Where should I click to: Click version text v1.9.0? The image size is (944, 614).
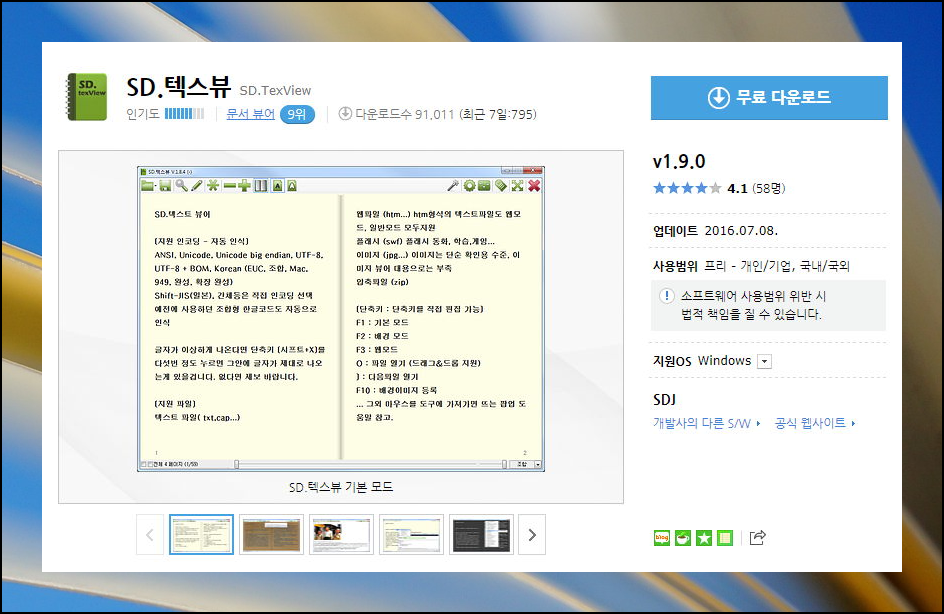coord(679,161)
